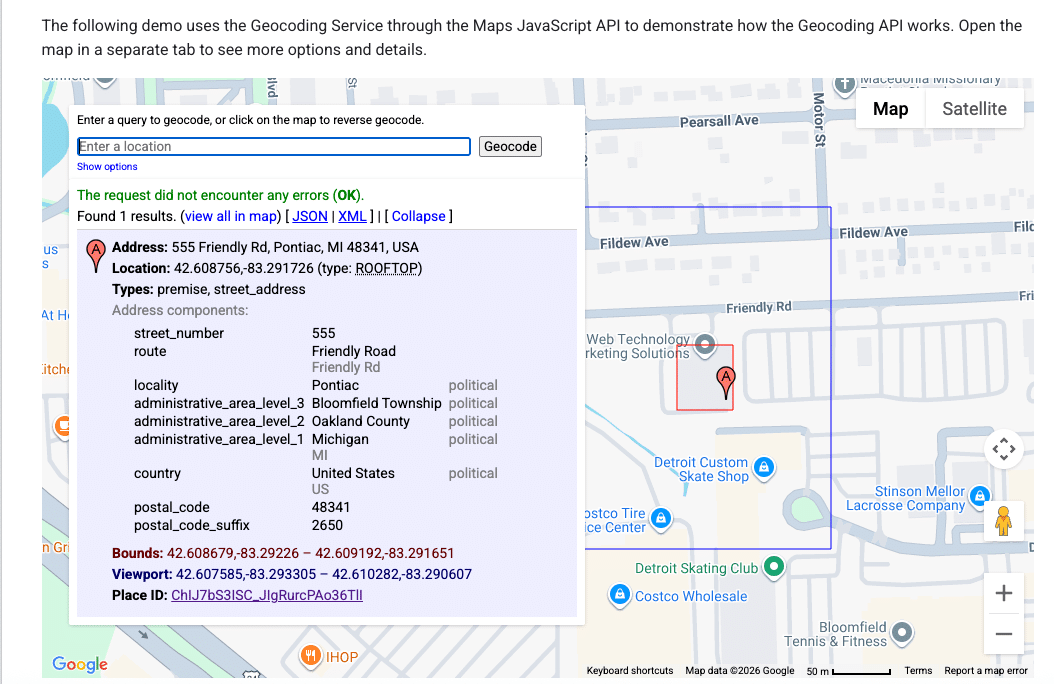Select the Stinson Mellor Lacrosse Company pin
The width and height of the screenshot is (1054, 684).
click(x=980, y=497)
